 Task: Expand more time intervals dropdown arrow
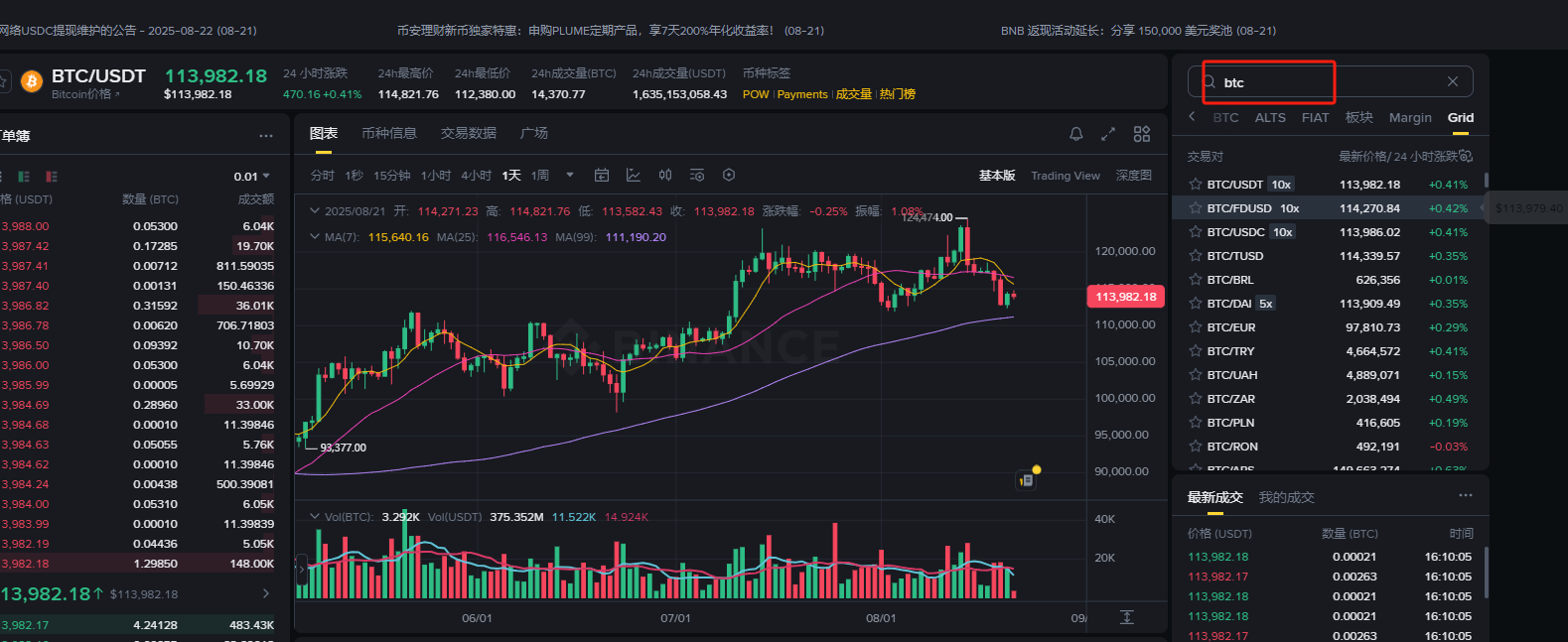(570, 175)
